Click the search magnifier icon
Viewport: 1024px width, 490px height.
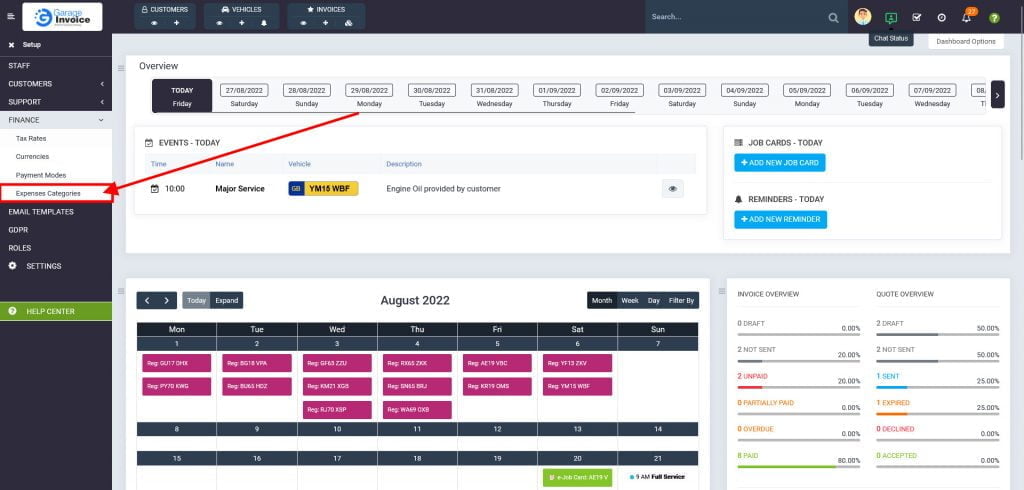coord(833,17)
